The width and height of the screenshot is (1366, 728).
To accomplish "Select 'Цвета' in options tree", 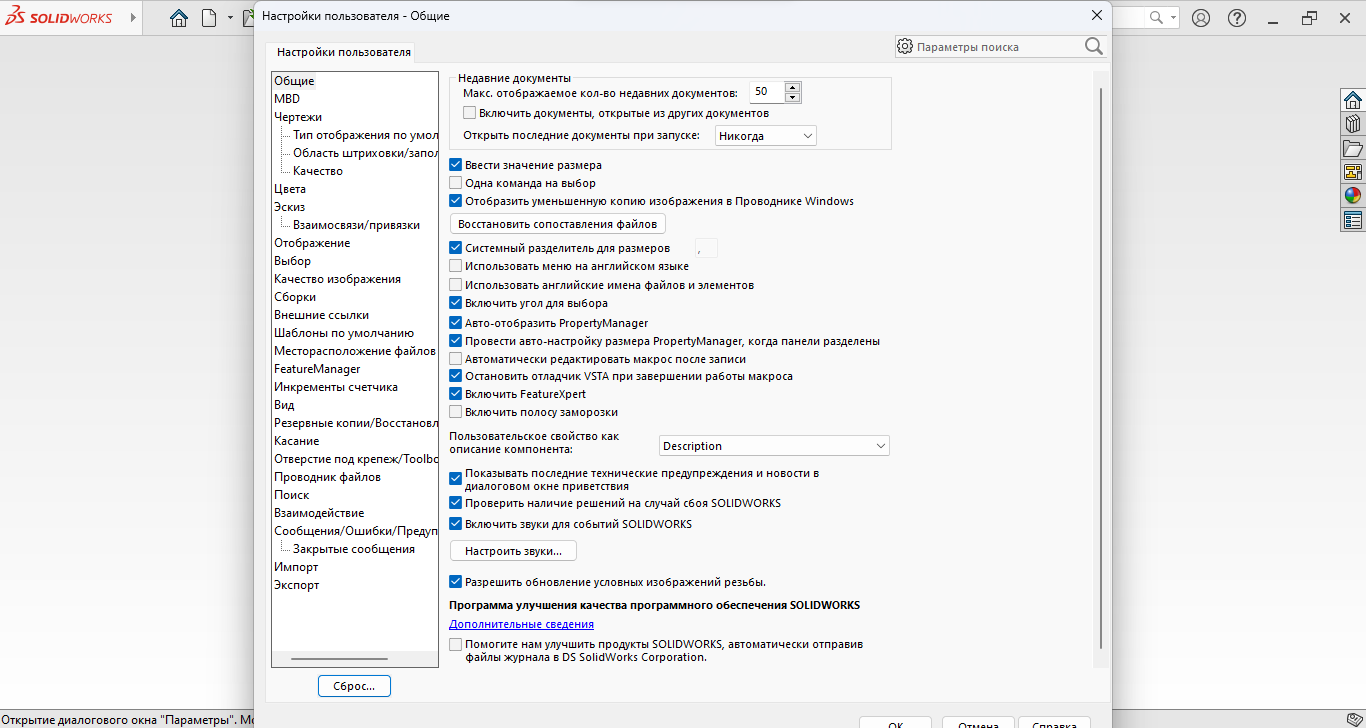I will pos(290,189).
